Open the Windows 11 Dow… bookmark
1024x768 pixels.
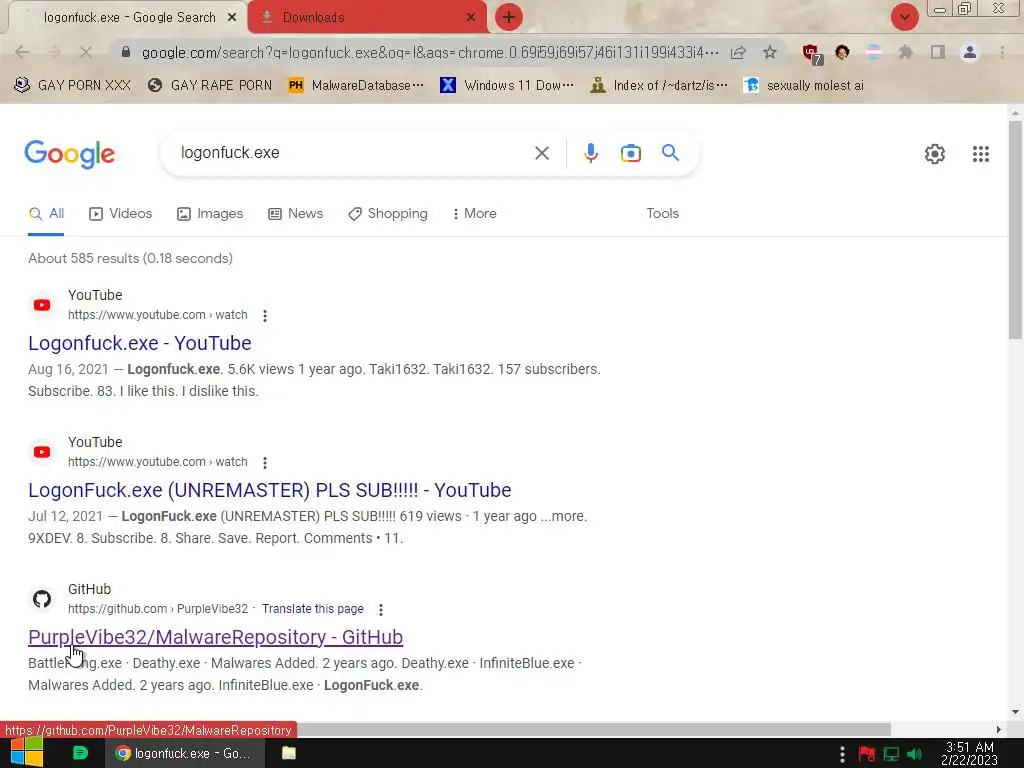[507, 86]
